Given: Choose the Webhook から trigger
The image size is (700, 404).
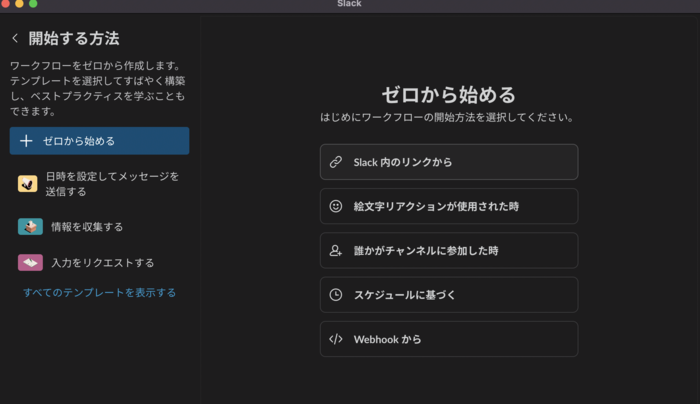Looking at the screenshot, I should 449,339.
